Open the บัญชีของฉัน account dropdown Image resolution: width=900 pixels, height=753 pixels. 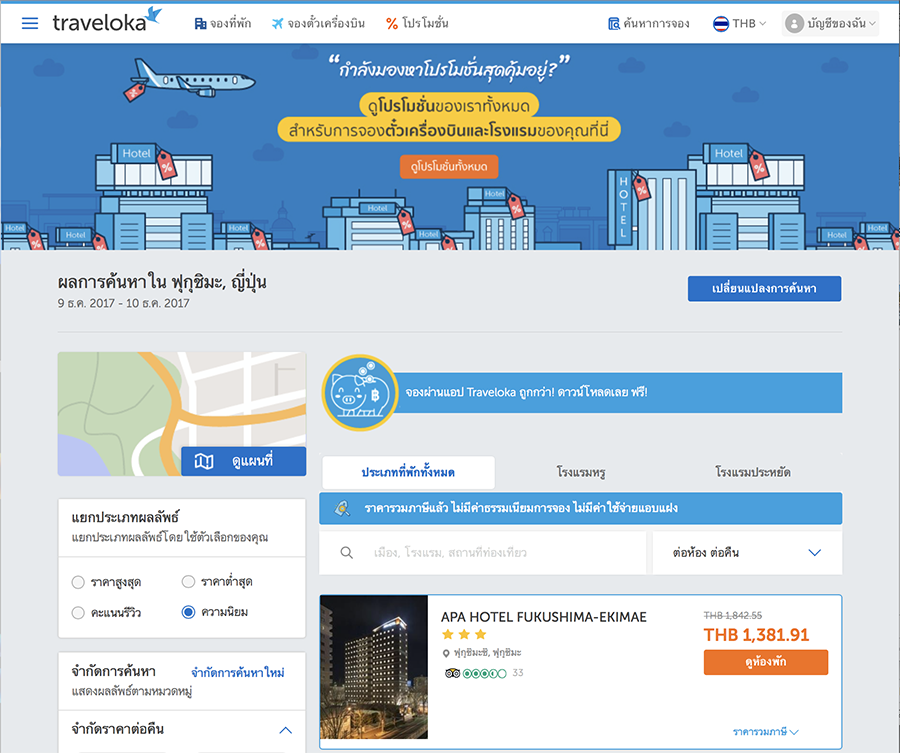tap(830, 24)
